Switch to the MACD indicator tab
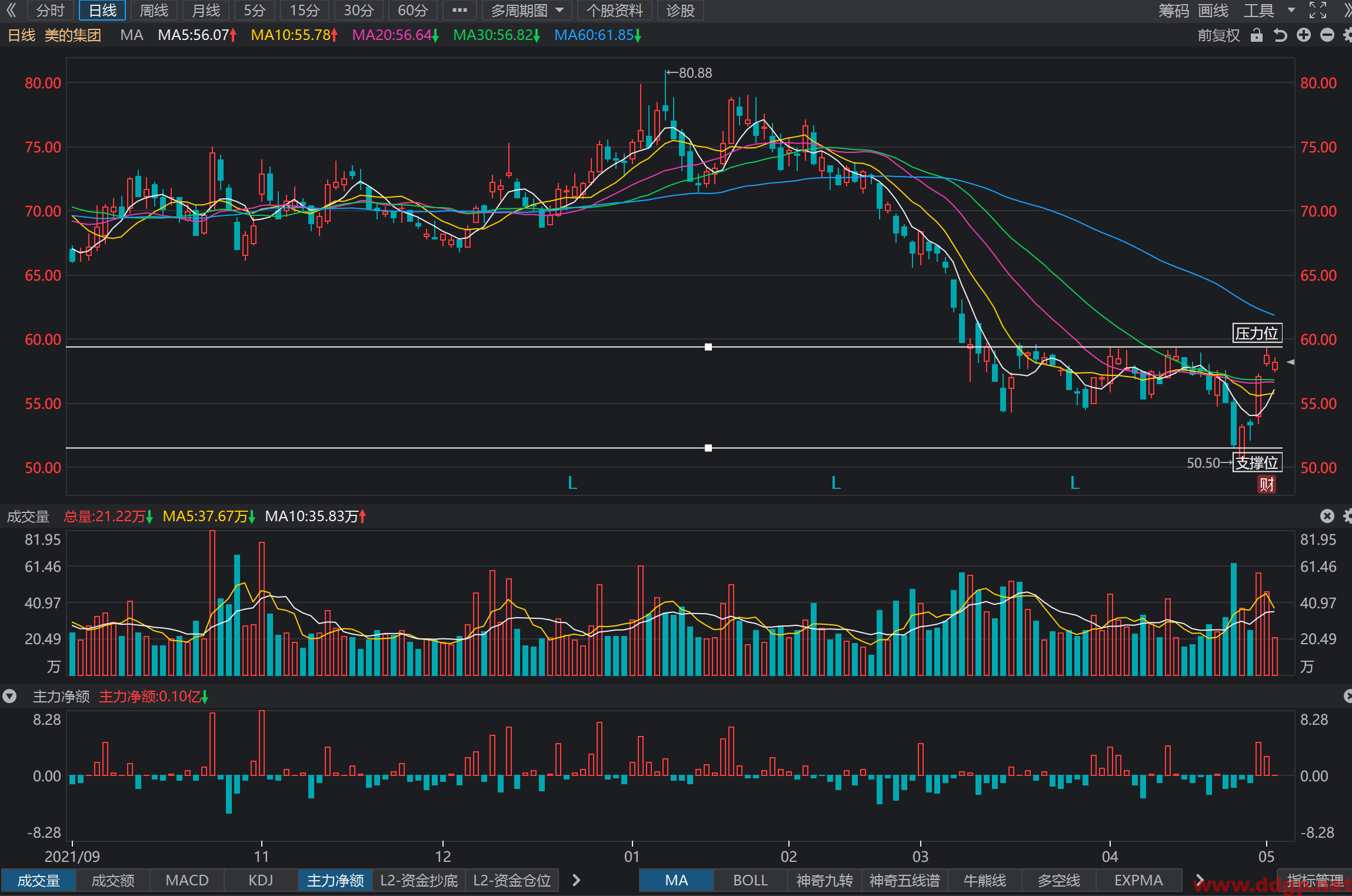The height and width of the screenshot is (896, 1352). pyautogui.click(x=187, y=880)
